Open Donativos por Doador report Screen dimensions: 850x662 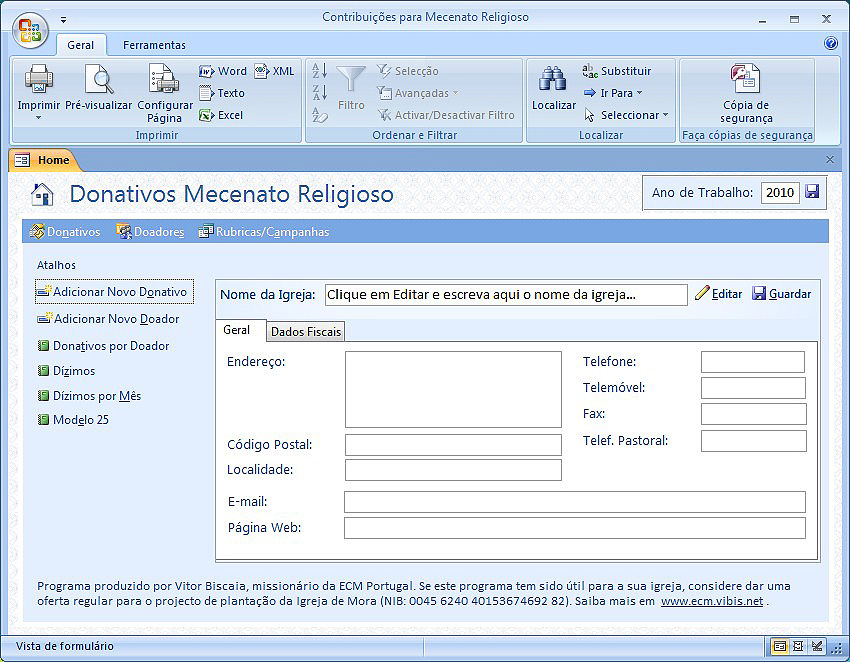103,346
